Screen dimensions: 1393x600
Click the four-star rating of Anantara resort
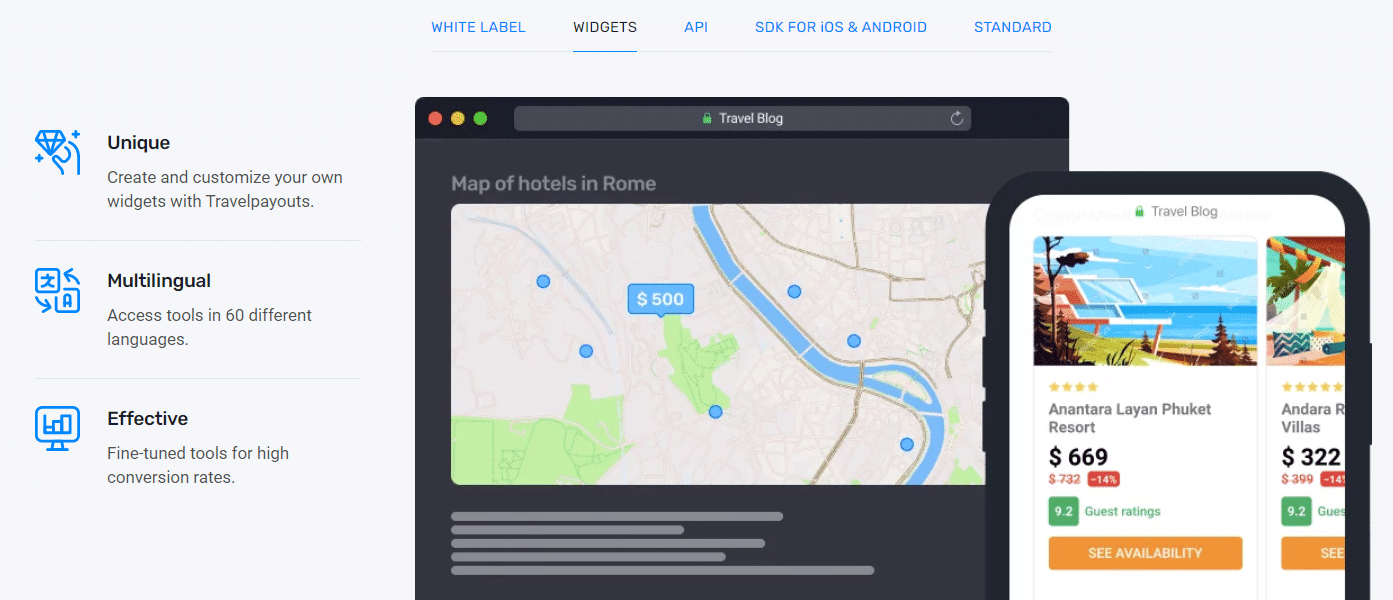point(1073,387)
